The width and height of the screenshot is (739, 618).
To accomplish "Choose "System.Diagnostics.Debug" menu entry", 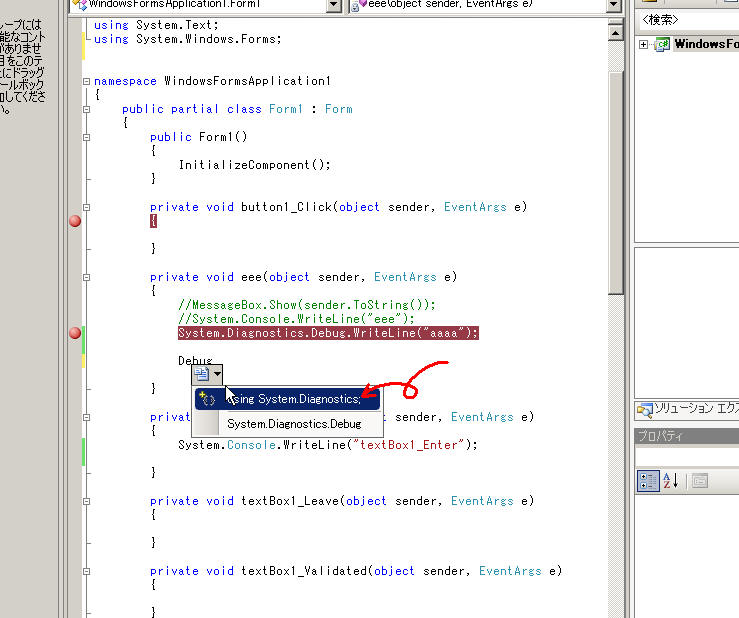I will click(294, 424).
